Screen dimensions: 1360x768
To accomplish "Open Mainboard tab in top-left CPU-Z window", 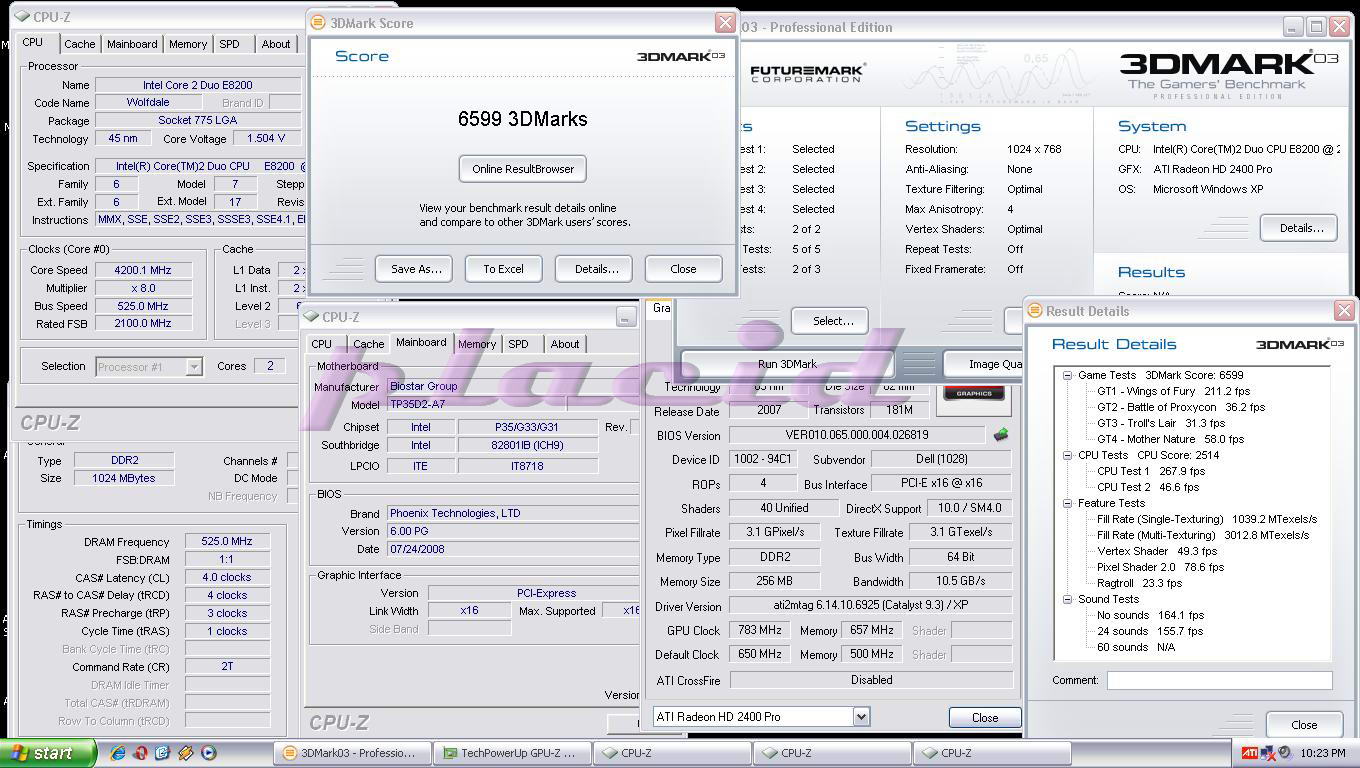I will (132, 44).
